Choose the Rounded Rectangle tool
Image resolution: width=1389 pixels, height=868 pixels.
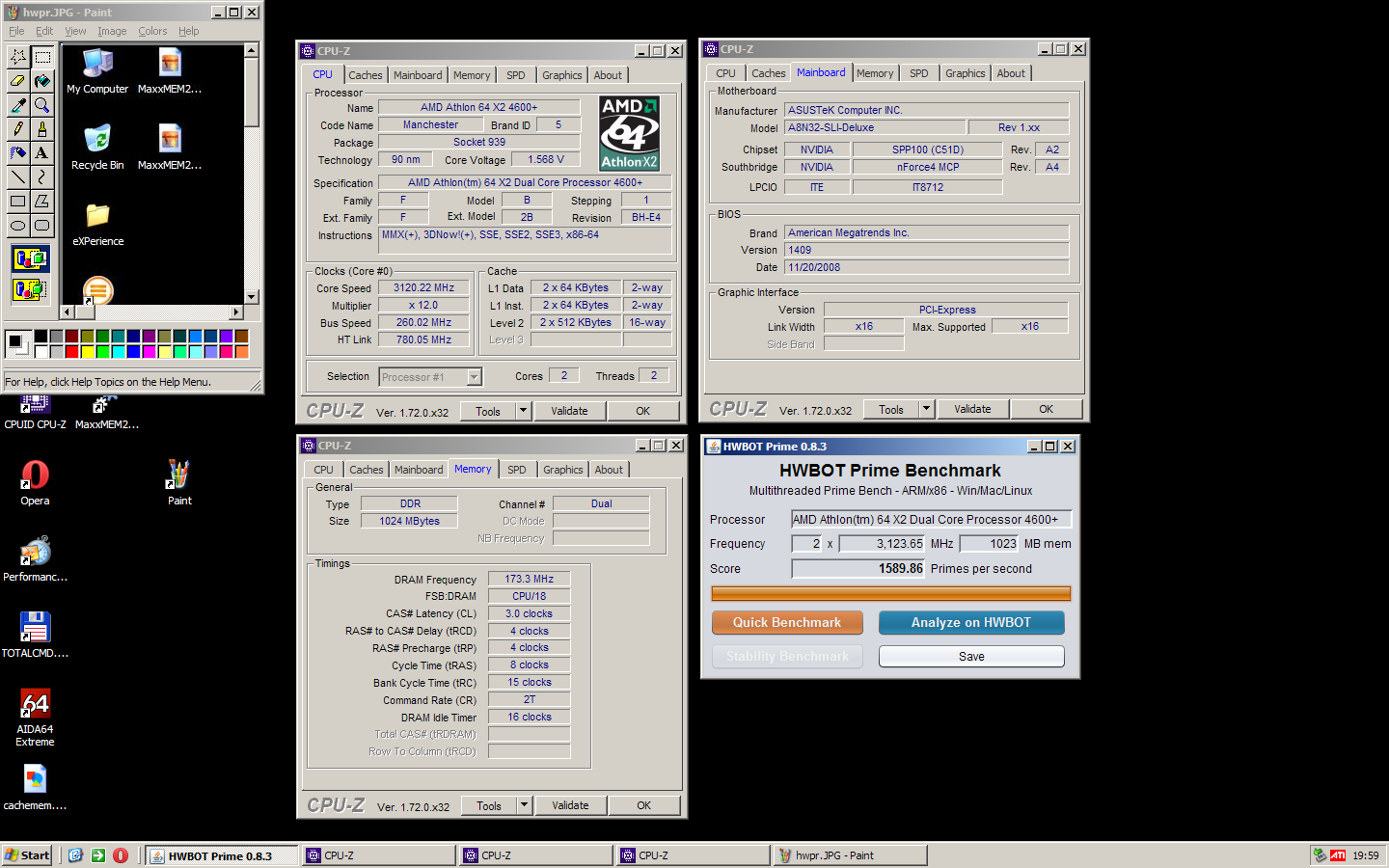pos(42,226)
